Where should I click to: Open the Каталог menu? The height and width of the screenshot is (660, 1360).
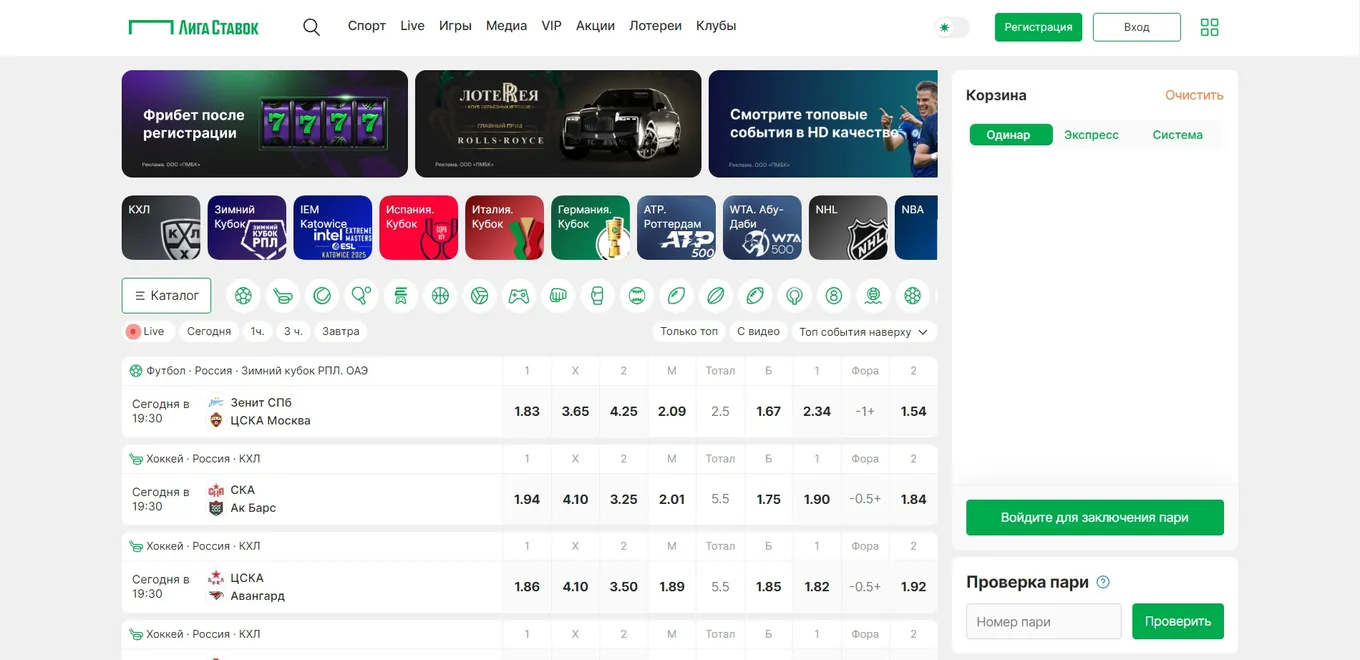(x=166, y=295)
